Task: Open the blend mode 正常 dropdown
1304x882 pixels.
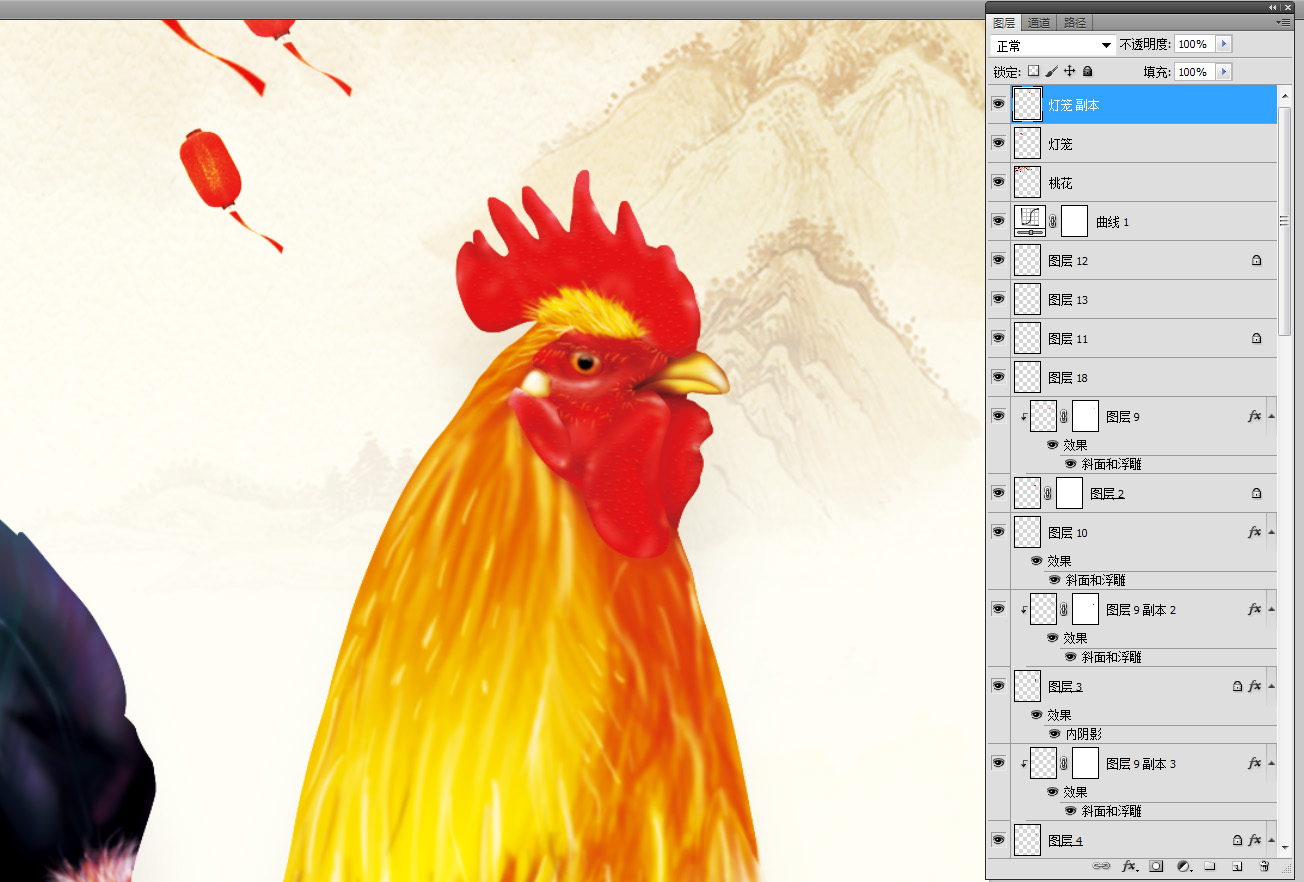Action: (1052, 45)
